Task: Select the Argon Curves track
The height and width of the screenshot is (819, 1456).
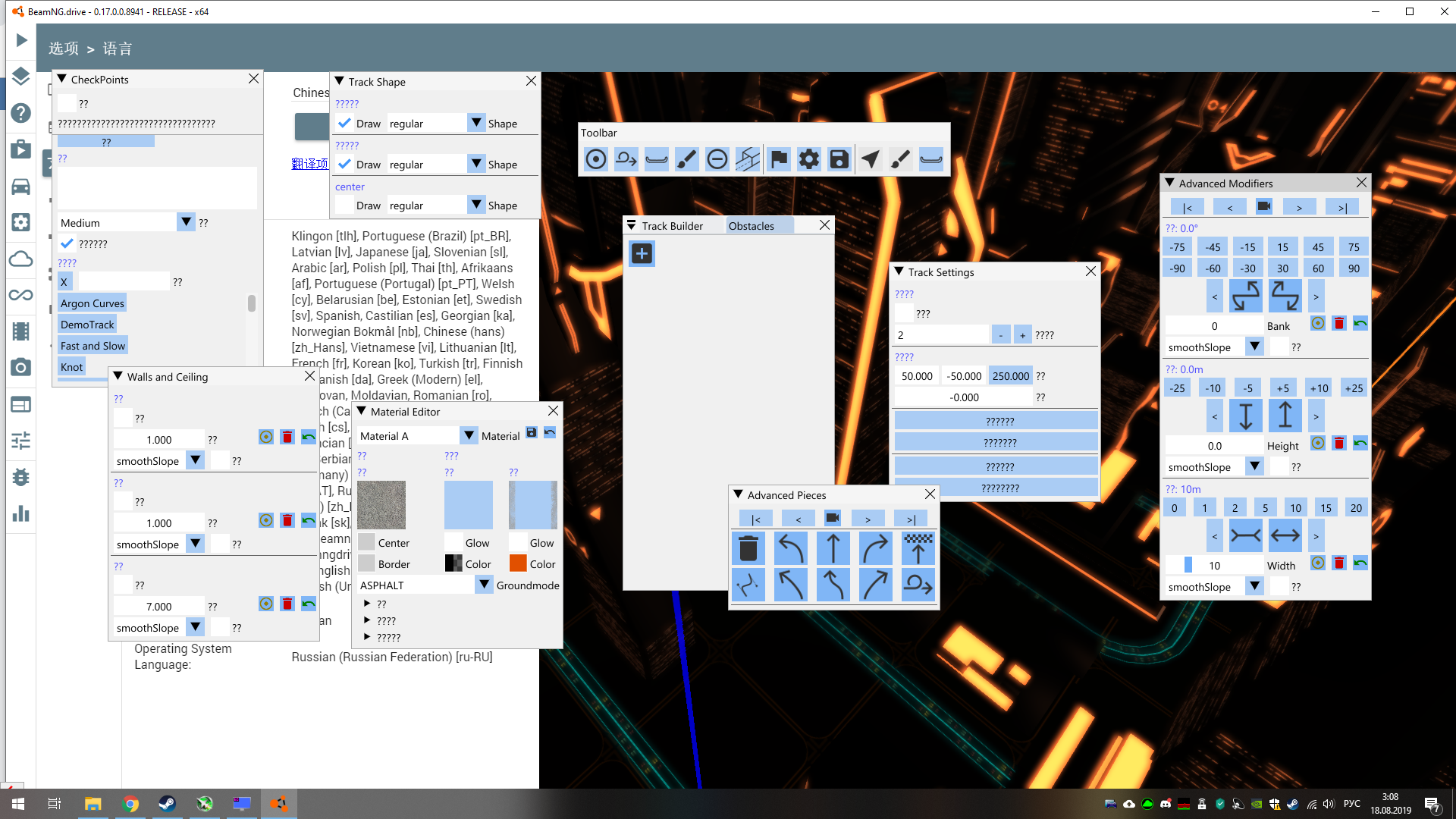Action: tap(92, 303)
